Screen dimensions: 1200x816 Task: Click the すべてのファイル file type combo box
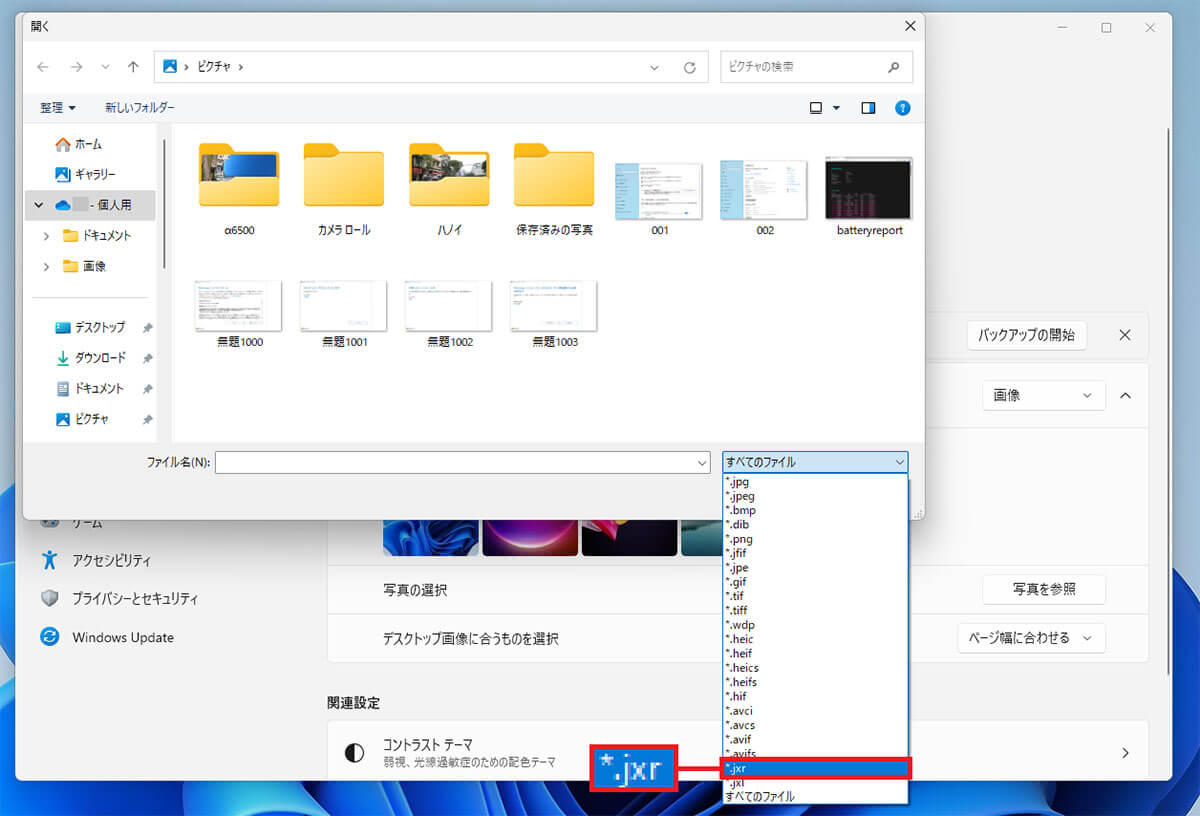point(815,462)
